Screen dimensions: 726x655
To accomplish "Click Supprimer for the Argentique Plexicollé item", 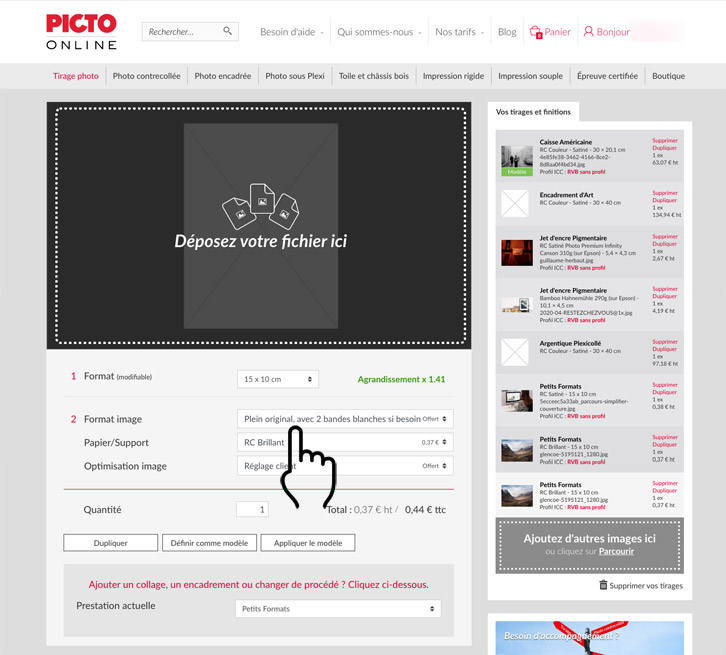I will point(664,342).
